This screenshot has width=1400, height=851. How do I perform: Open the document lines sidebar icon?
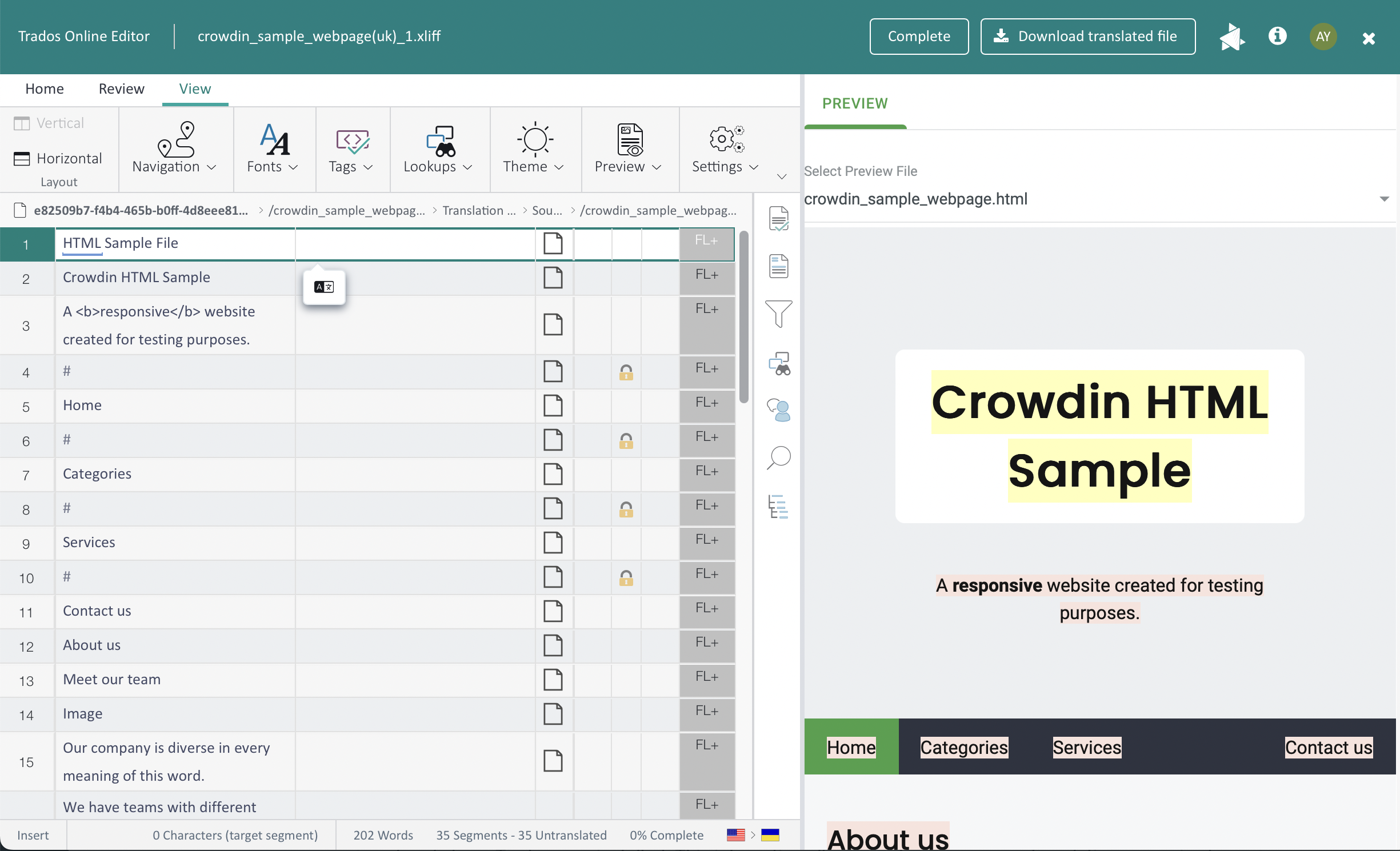(x=778, y=266)
